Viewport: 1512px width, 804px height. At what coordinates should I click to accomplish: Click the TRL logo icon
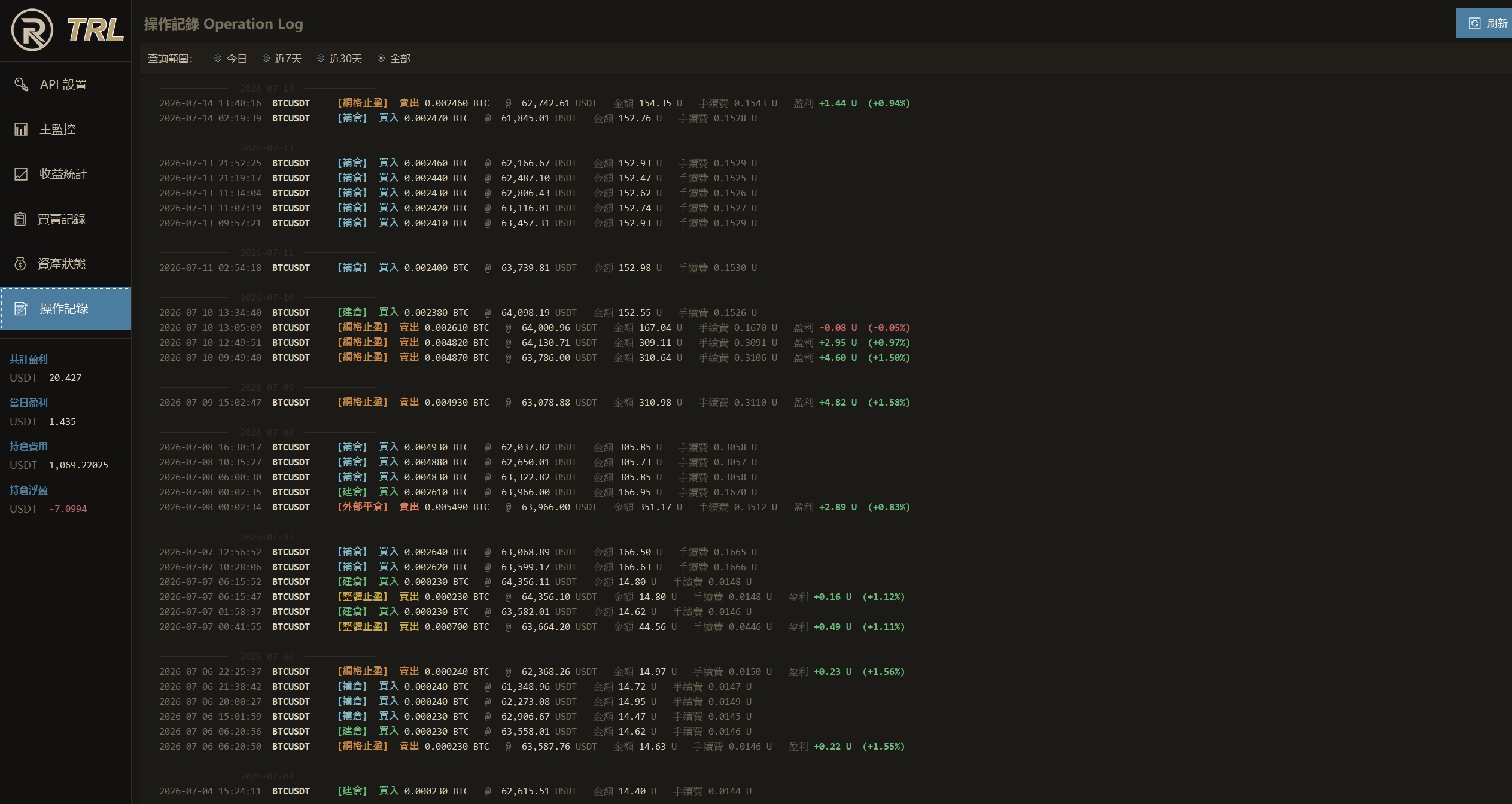[32, 30]
